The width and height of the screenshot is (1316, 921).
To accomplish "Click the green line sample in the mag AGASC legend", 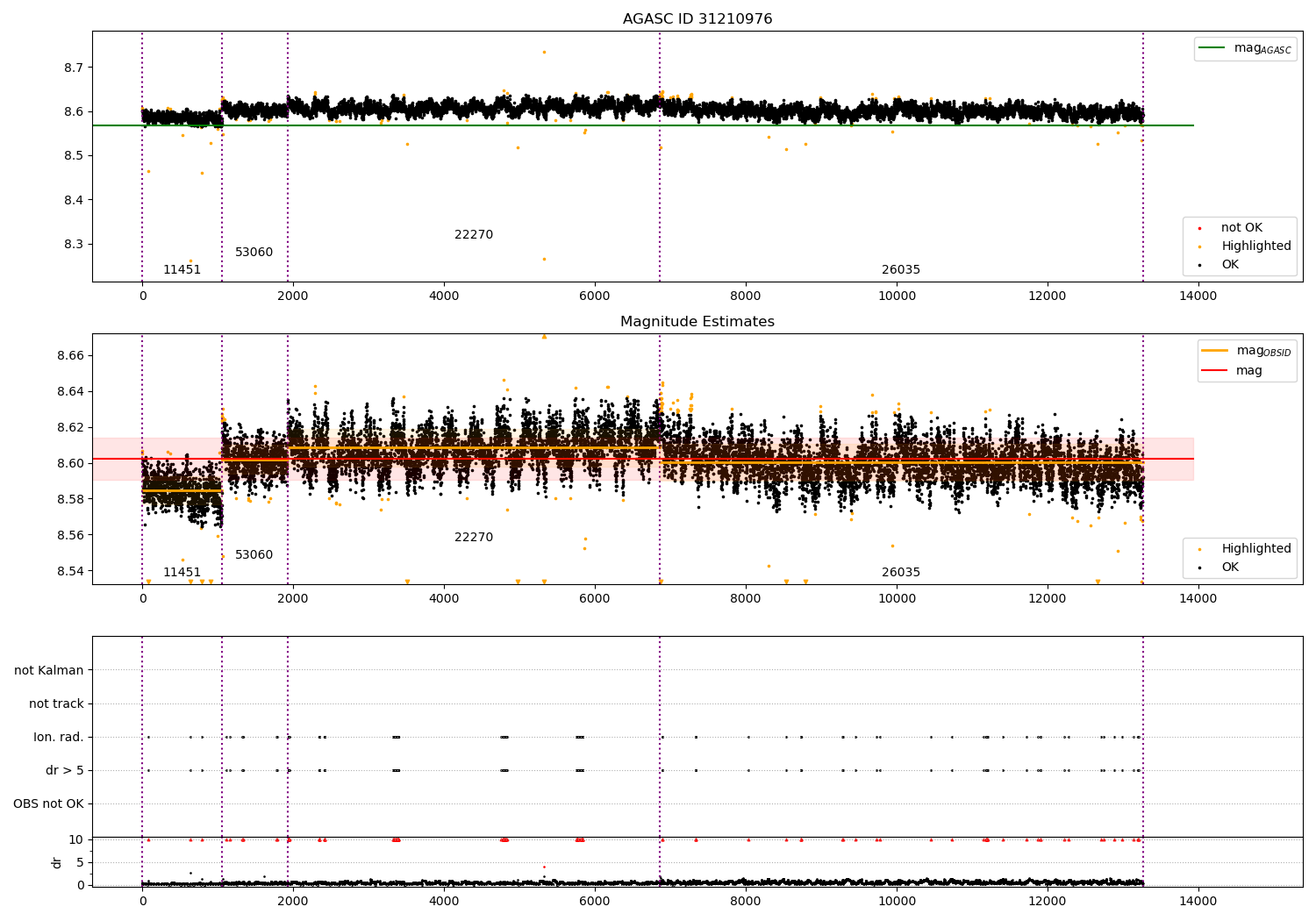I will (x=1212, y=48).
